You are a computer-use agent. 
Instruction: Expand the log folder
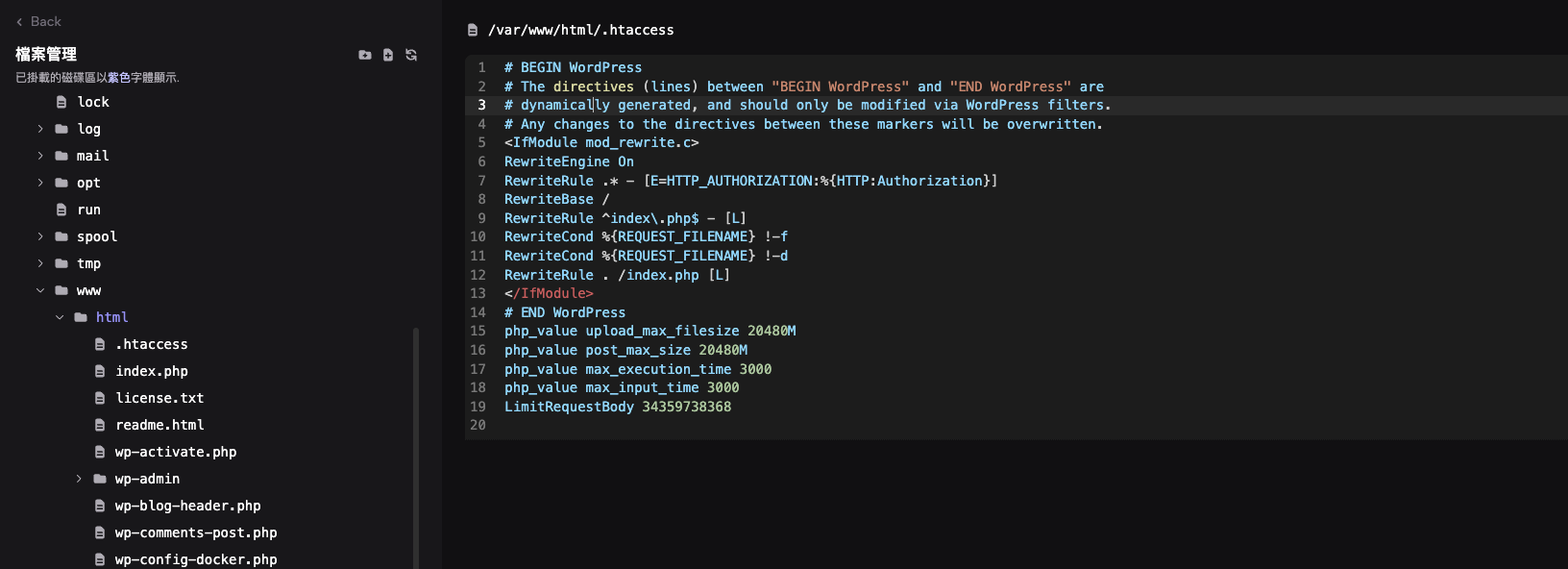pos(40,129)
